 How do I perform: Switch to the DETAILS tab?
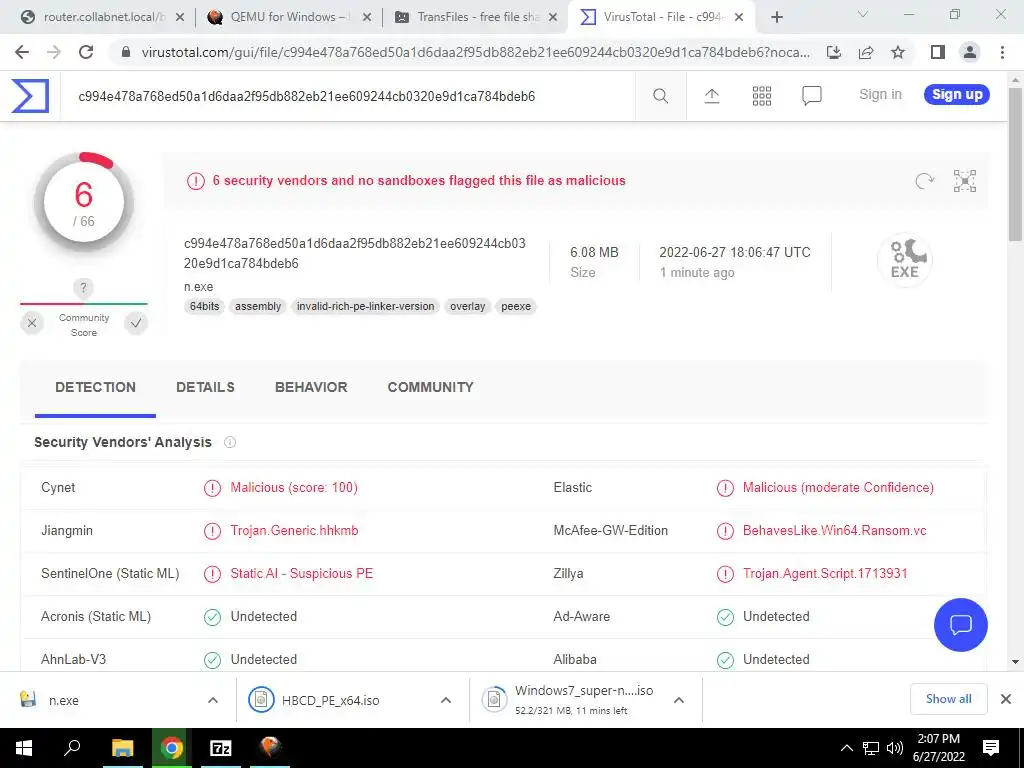pyautogui.click(x=205, y=387)
